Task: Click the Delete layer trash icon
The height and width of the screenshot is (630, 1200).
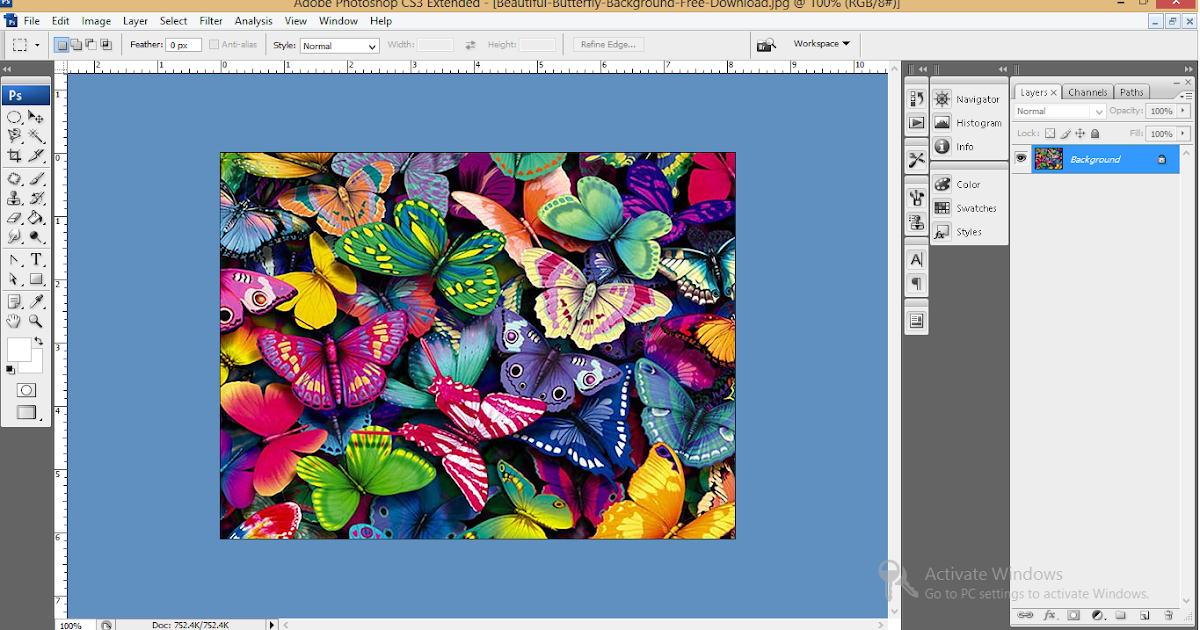Action: [x=1168, y=616]
